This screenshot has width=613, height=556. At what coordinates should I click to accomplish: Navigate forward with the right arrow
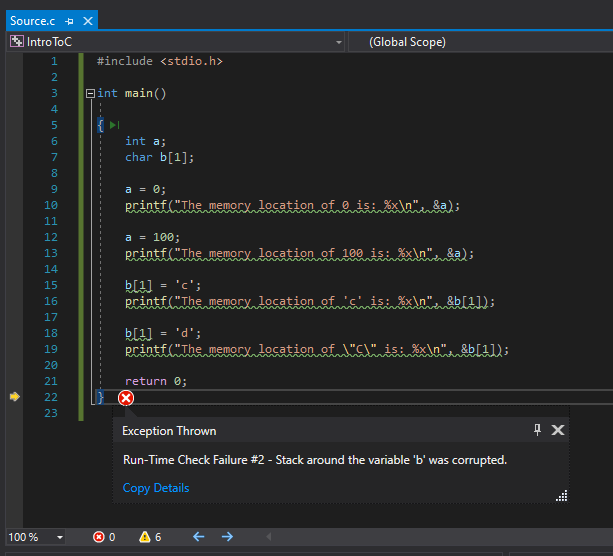[x=227, y=537]
